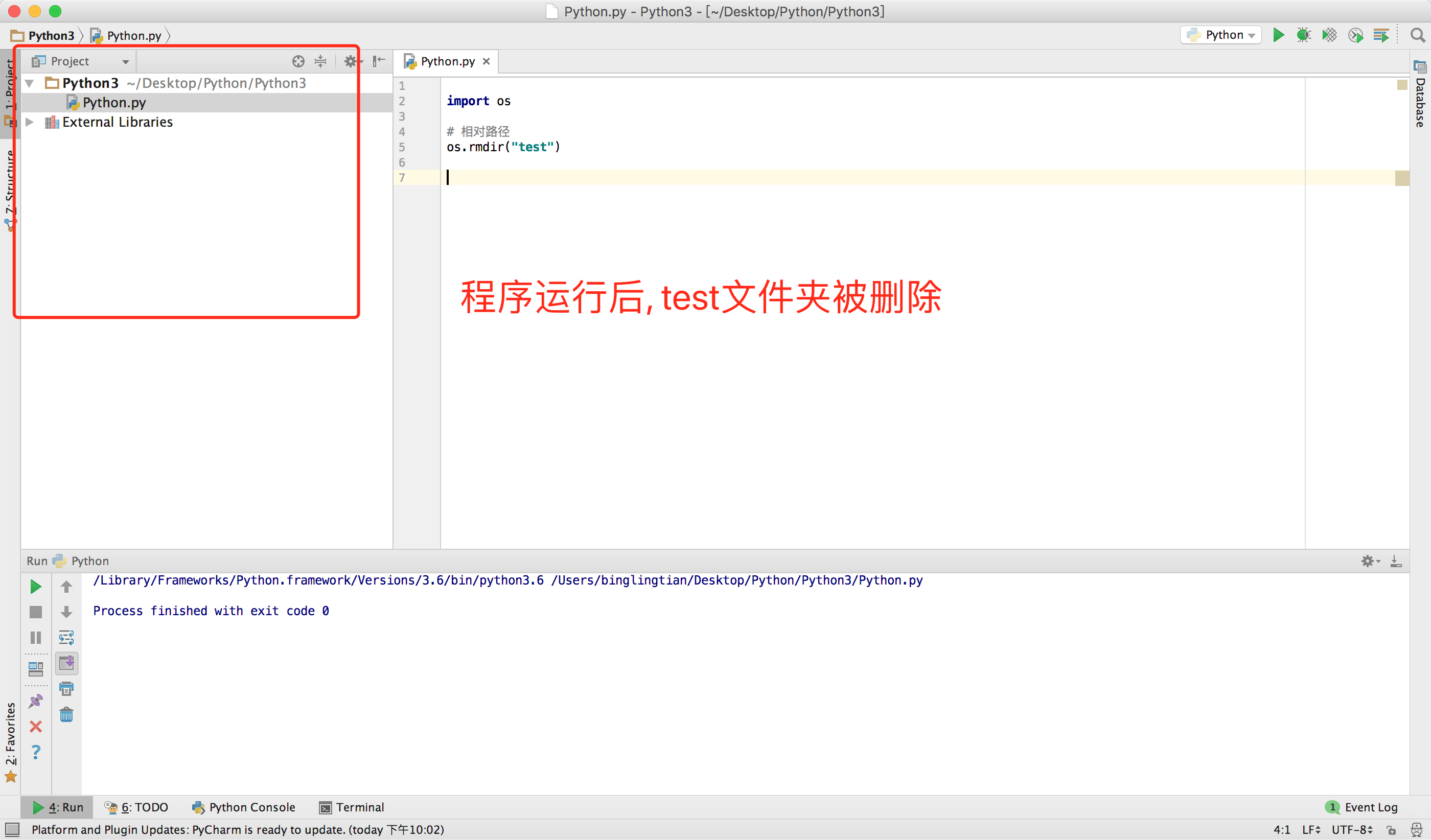Start debugging with the bug icon

(x=1303, y=35)
